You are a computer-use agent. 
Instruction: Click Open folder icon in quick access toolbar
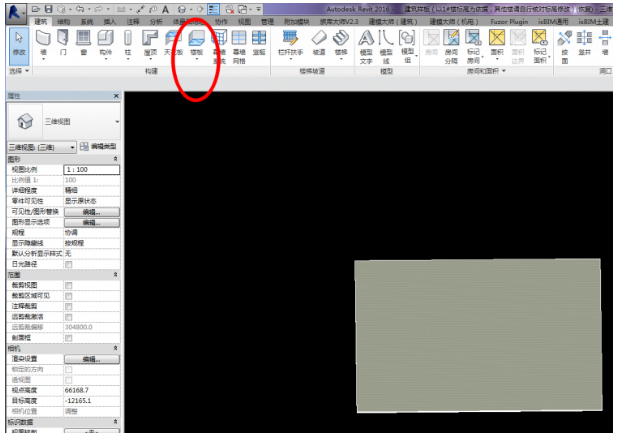pos(36,9)
